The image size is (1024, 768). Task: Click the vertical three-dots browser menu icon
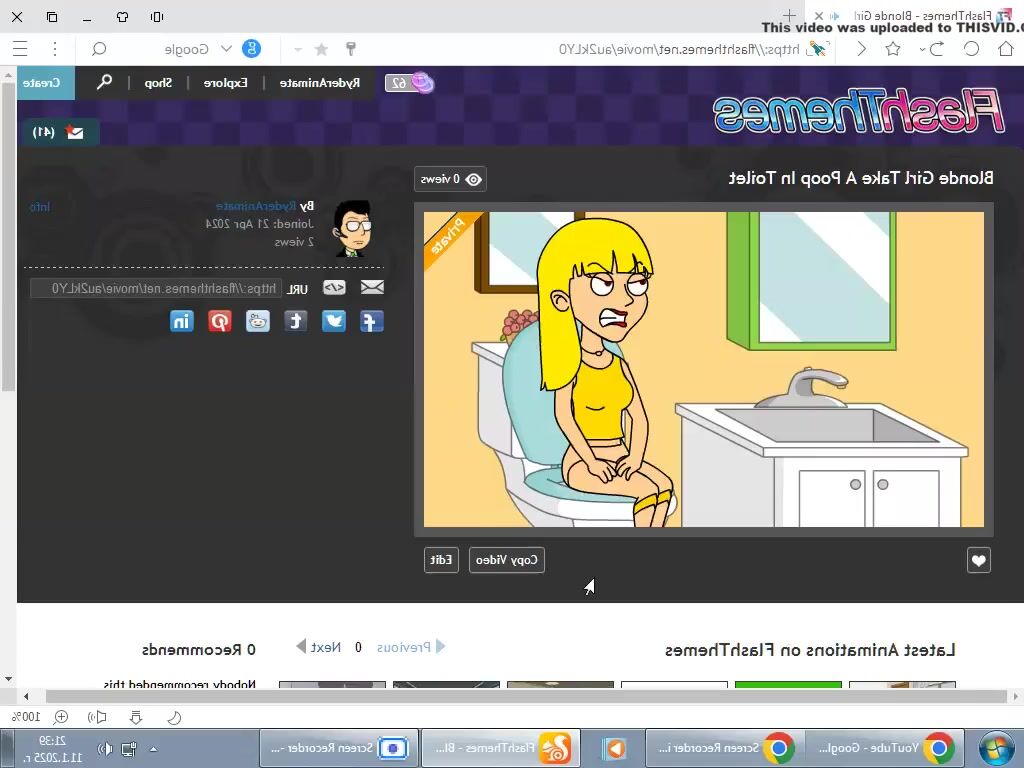tap(55, 49)
